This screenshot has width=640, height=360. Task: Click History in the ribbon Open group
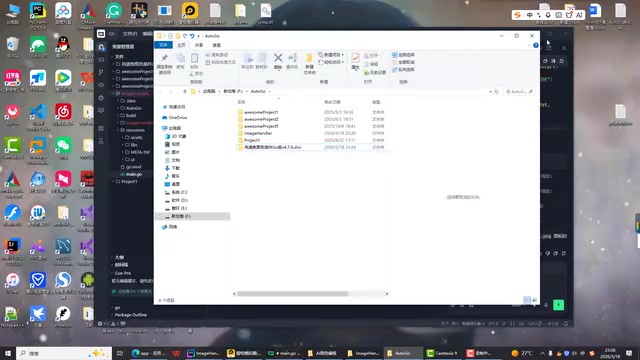tap(375, 72)
